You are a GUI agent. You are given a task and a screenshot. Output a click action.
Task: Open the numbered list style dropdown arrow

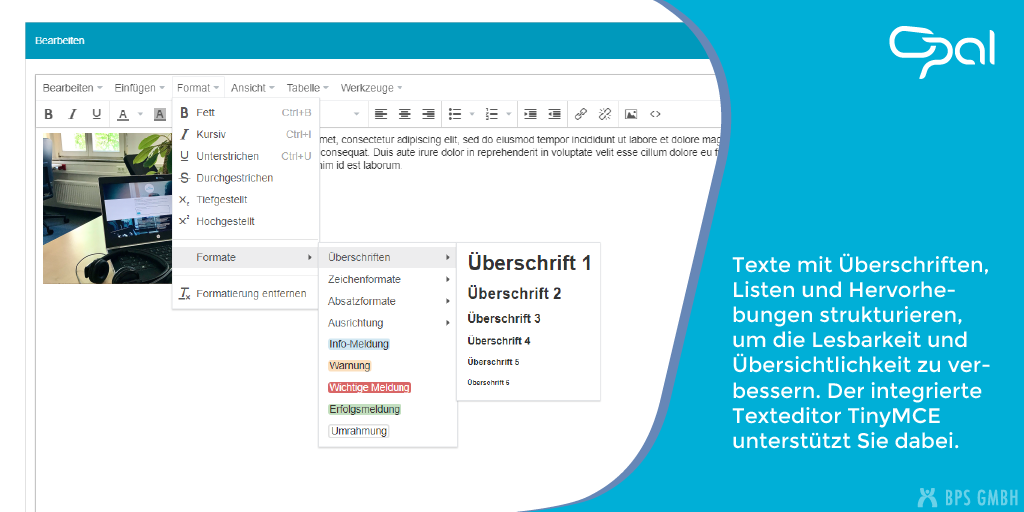(509, 114)
